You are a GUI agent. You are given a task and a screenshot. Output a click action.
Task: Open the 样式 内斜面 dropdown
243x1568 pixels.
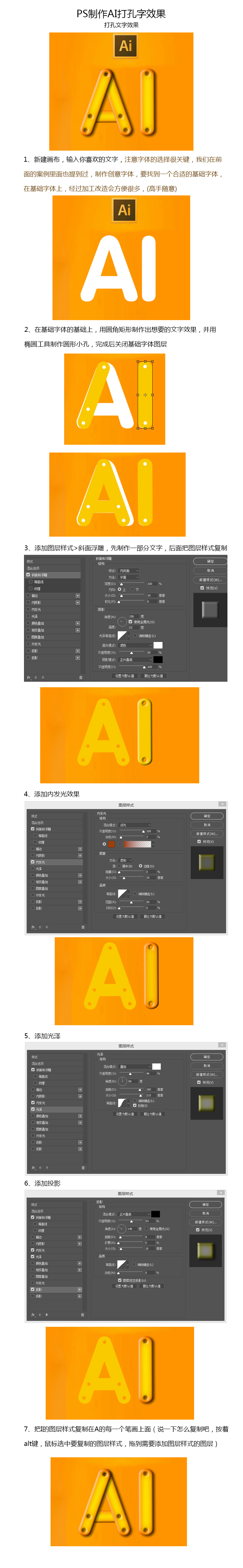coord(129,570)
